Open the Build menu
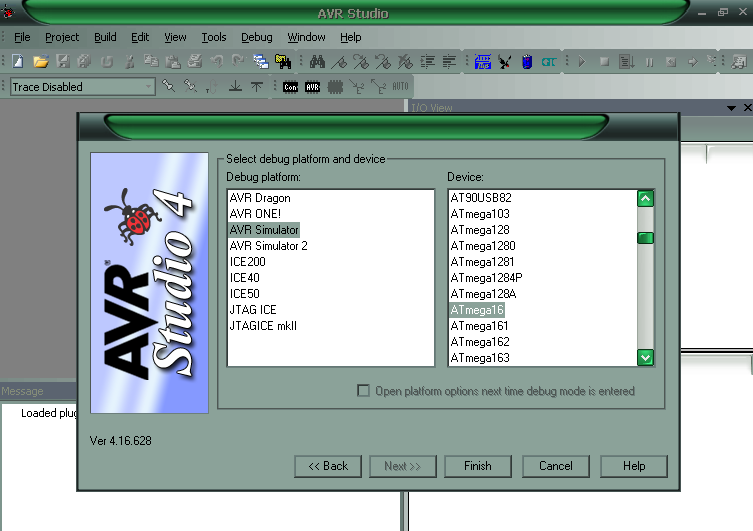Screen dimensions: 753x531 pyautogui.click(x=105, y=37)
